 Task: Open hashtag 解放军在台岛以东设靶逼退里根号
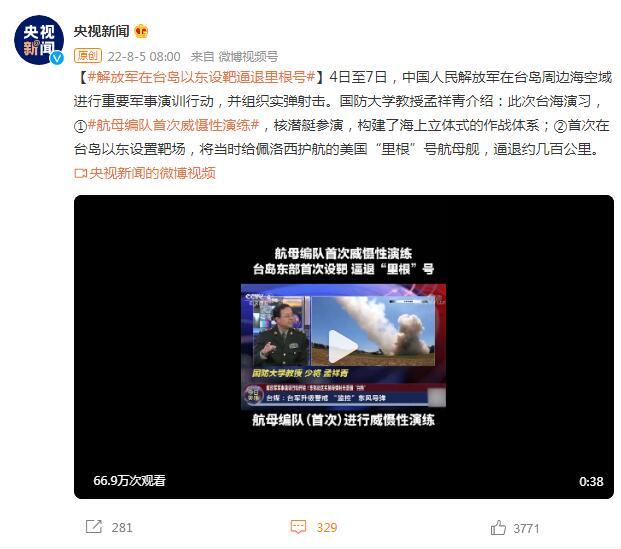click(x=201, y=77)
